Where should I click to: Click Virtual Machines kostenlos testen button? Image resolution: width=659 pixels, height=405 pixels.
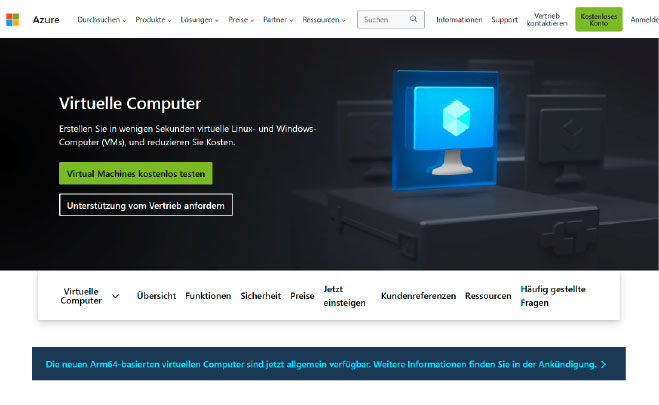point(136,173)
